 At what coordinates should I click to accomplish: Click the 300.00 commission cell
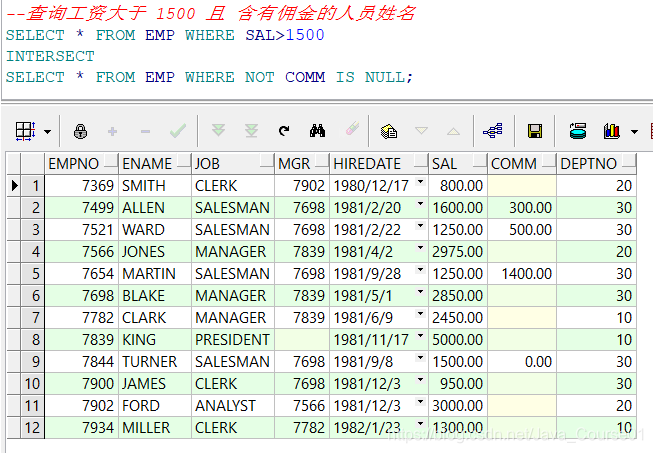pyautogui.click(x=522, y=208)
